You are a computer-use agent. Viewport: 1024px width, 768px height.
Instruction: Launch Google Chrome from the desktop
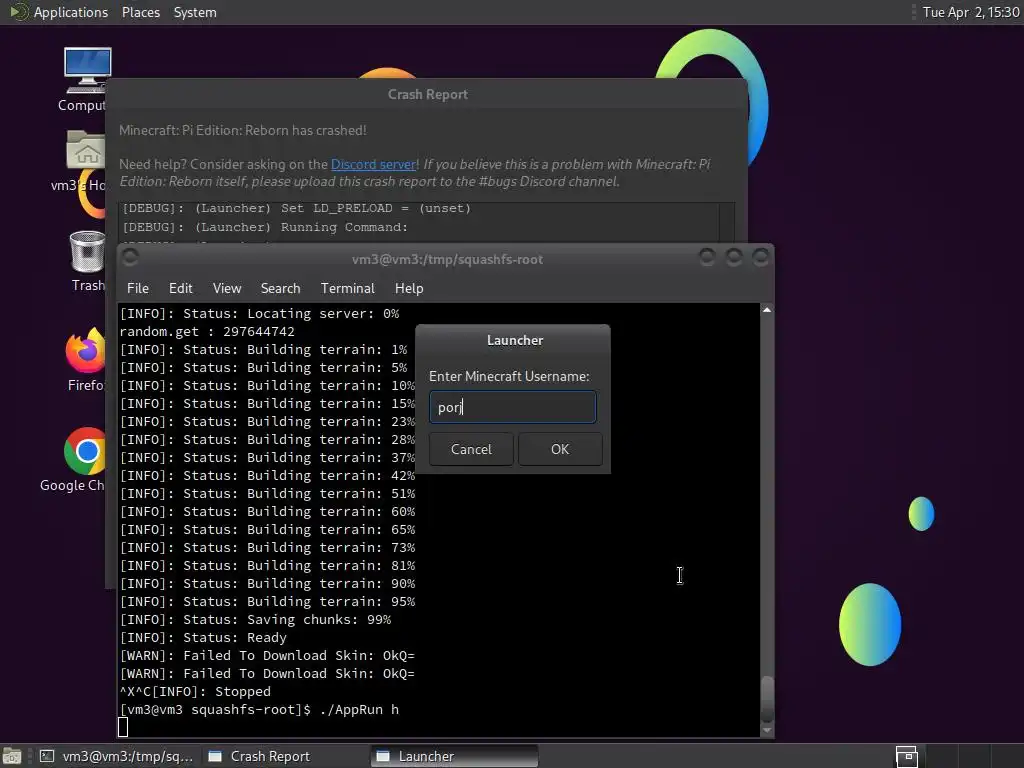(x=85, y=451)
